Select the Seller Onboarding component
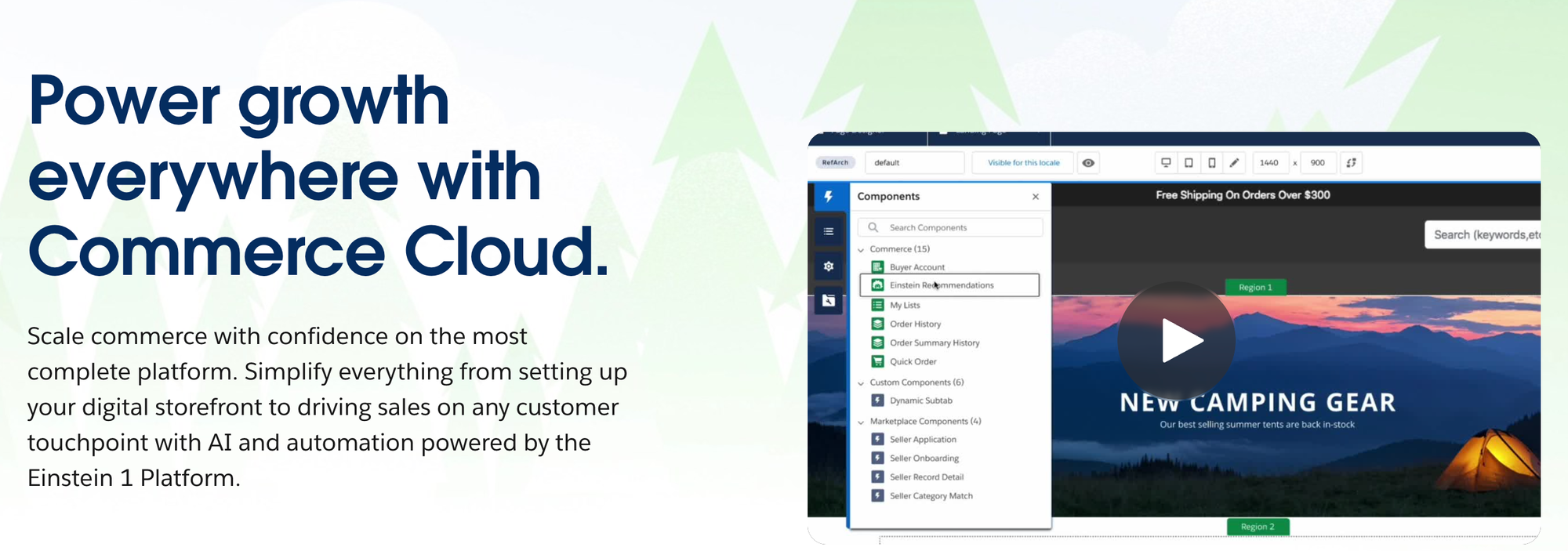This screenshot has height=551, width=1568. tap(916, 459)
